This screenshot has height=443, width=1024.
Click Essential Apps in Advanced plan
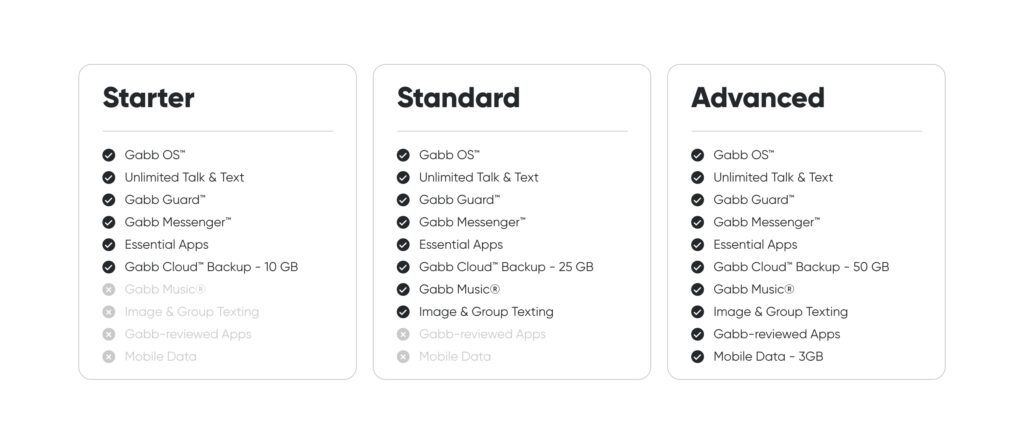click(x=755, y=244)
